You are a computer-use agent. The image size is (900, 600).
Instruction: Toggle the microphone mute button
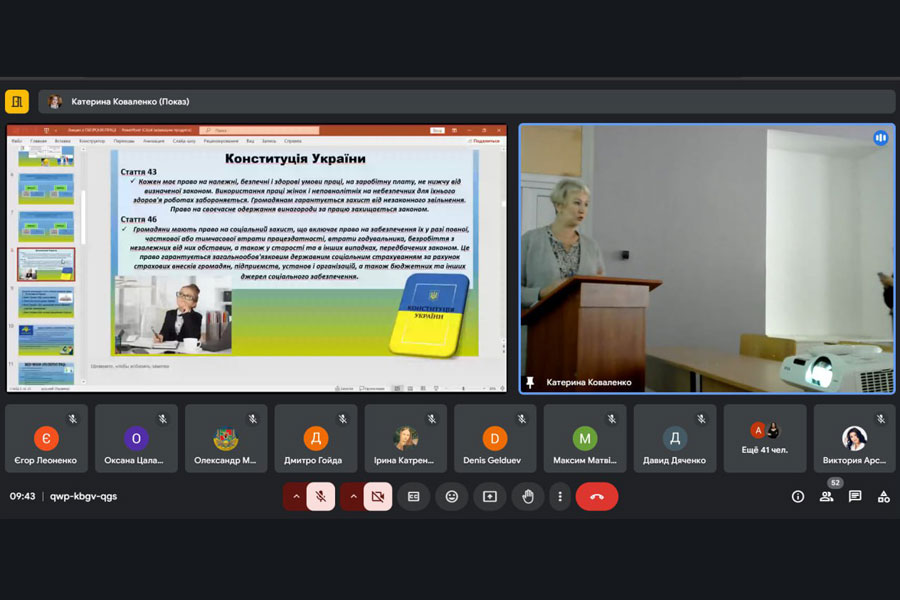[x=321, y=497]
